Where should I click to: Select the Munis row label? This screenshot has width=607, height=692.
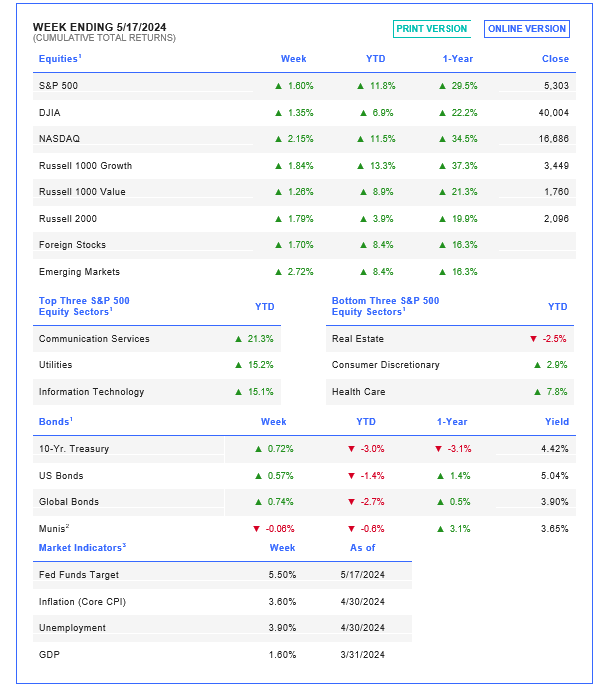click(54, 528)
